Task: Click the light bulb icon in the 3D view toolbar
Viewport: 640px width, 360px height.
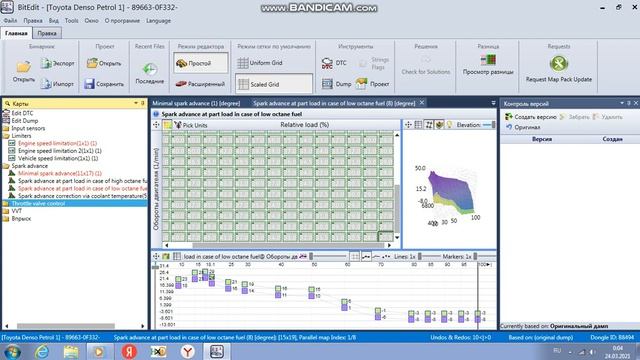Action: pyautogui.click(x=449, y=125)
